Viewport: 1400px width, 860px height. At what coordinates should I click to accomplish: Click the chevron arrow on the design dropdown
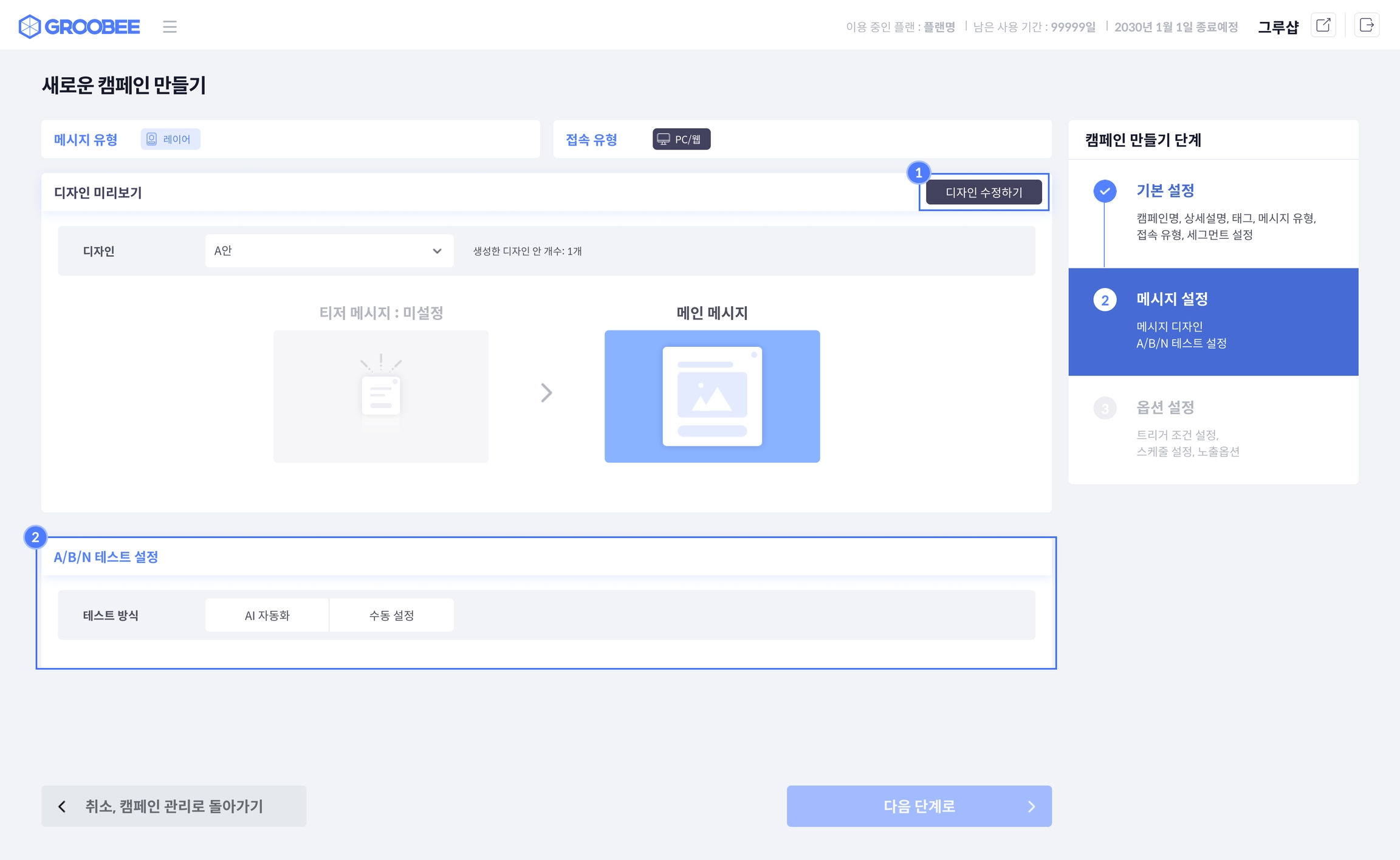click(437, 251)
